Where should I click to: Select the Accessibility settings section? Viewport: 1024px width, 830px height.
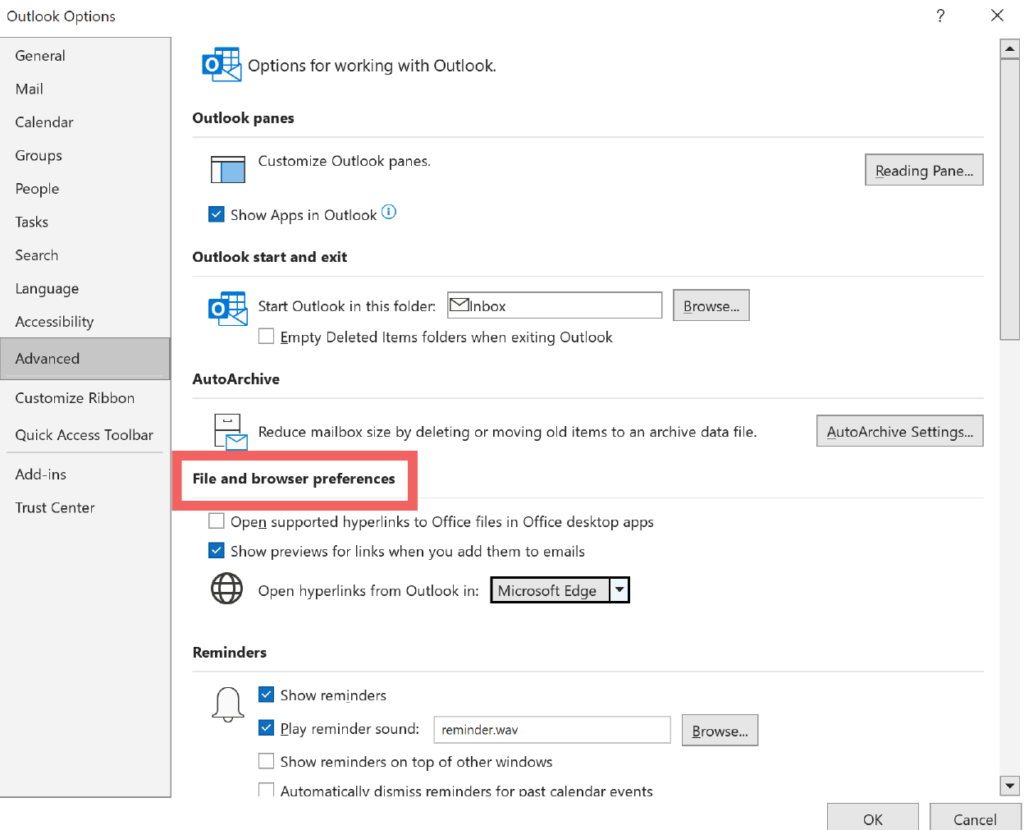[x=53, y=321]
